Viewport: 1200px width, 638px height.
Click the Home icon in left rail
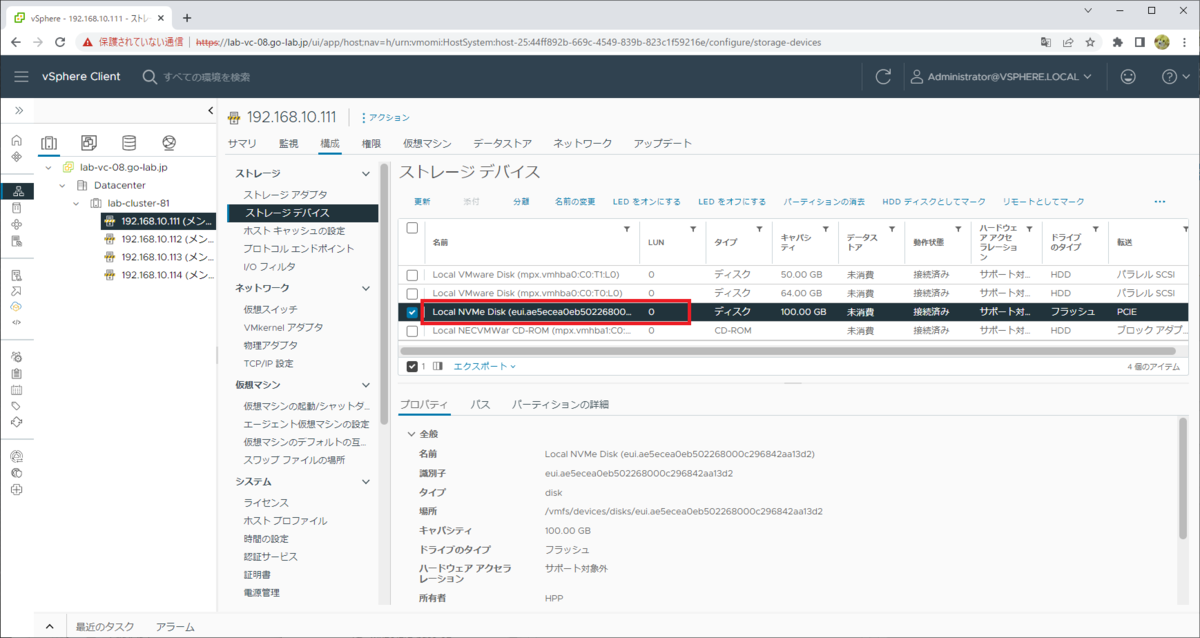point(16,141)
